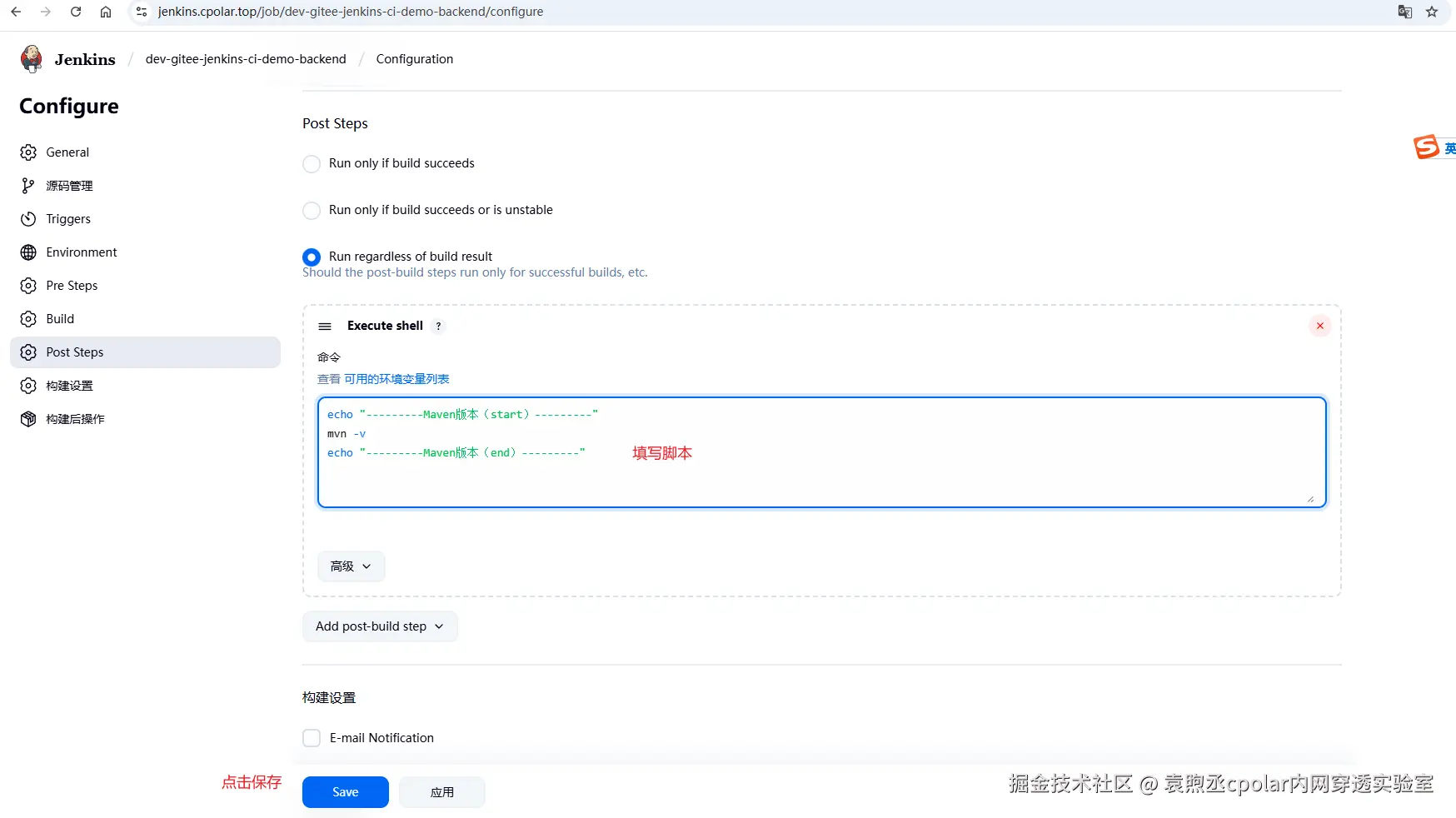The width and height of the screenshot is (1456, 818).
Task: Click the Configure page title
Action: pyautogui.click(x=69, y=106)
